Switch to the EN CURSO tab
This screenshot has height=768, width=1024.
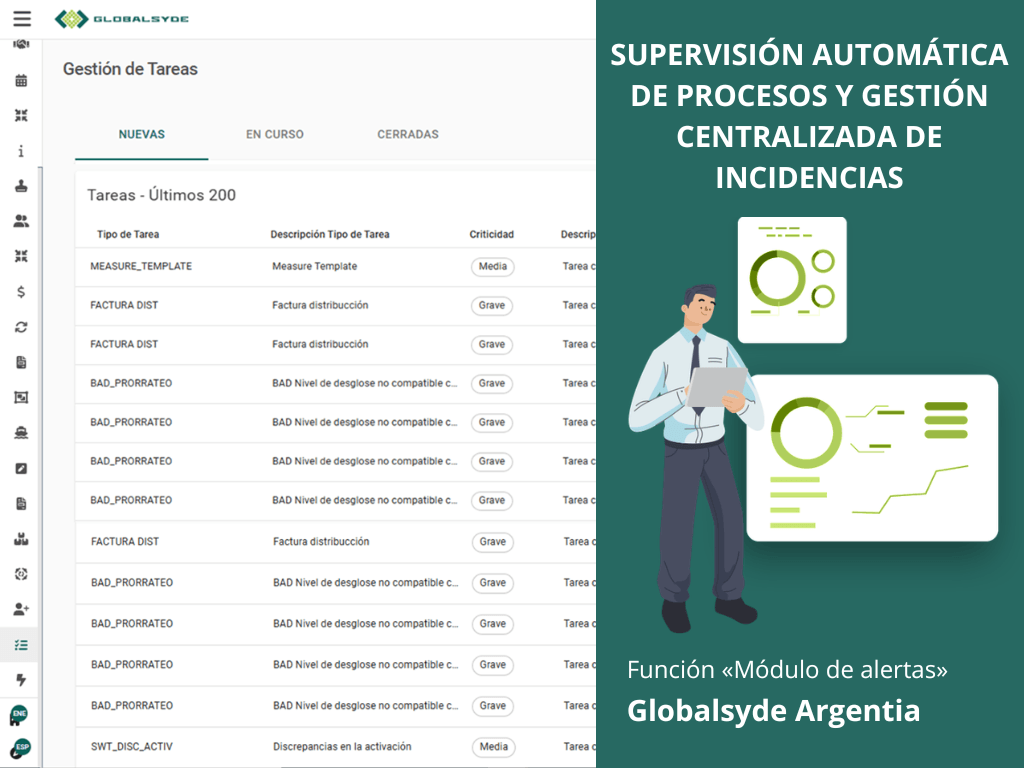click(275, 135)
